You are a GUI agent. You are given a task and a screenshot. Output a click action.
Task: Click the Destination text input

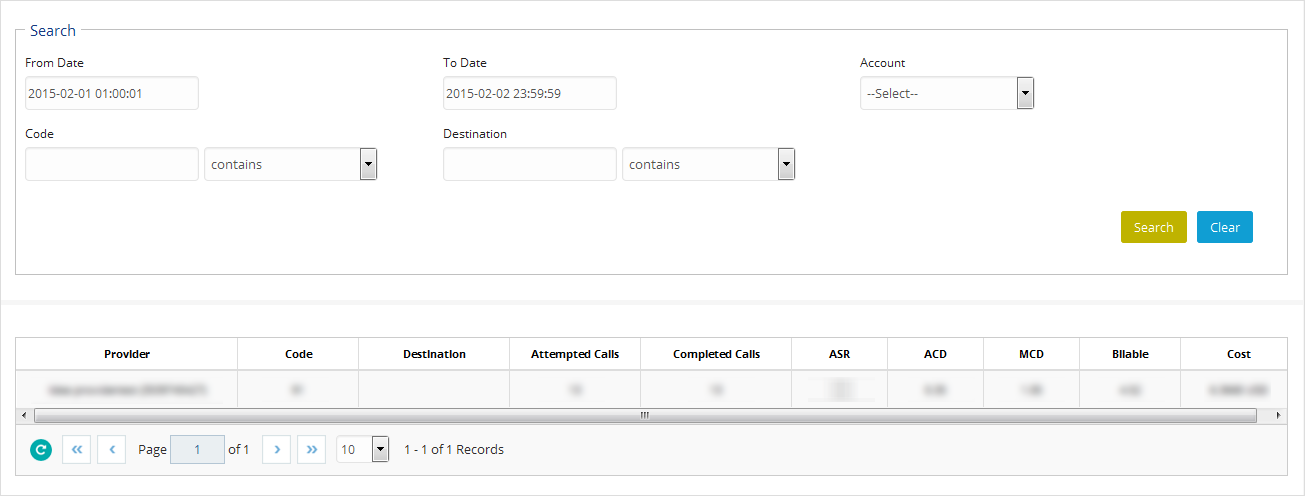pos(530,164)
